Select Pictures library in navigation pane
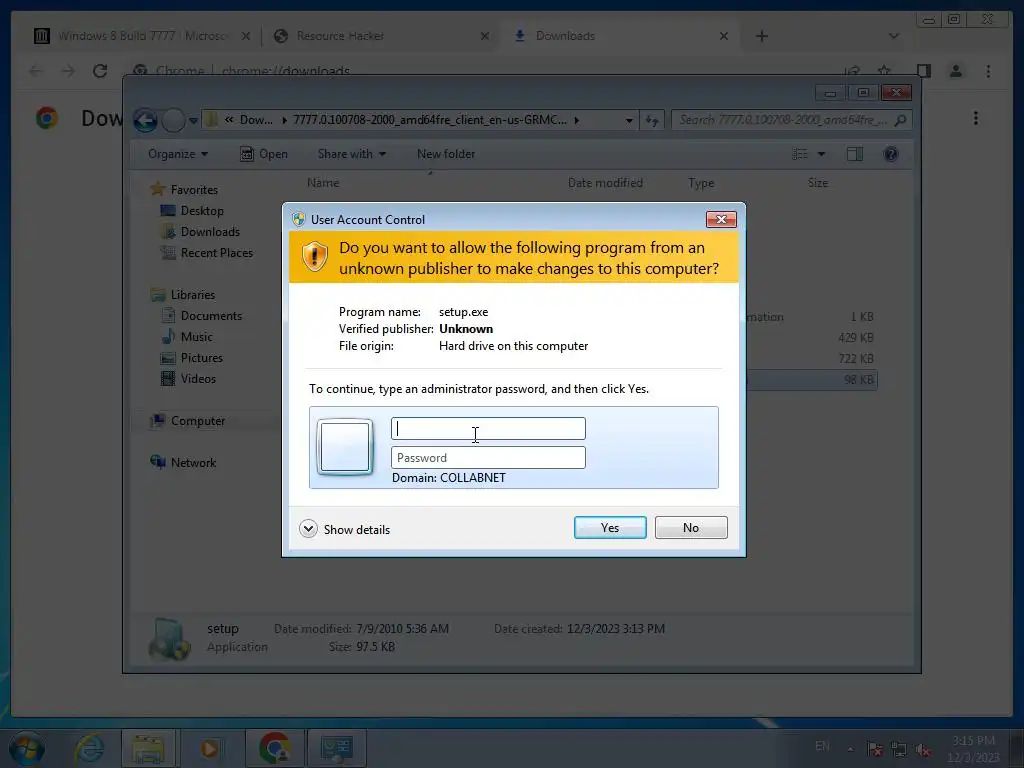Screen dimensions: 1024x768 201,357
